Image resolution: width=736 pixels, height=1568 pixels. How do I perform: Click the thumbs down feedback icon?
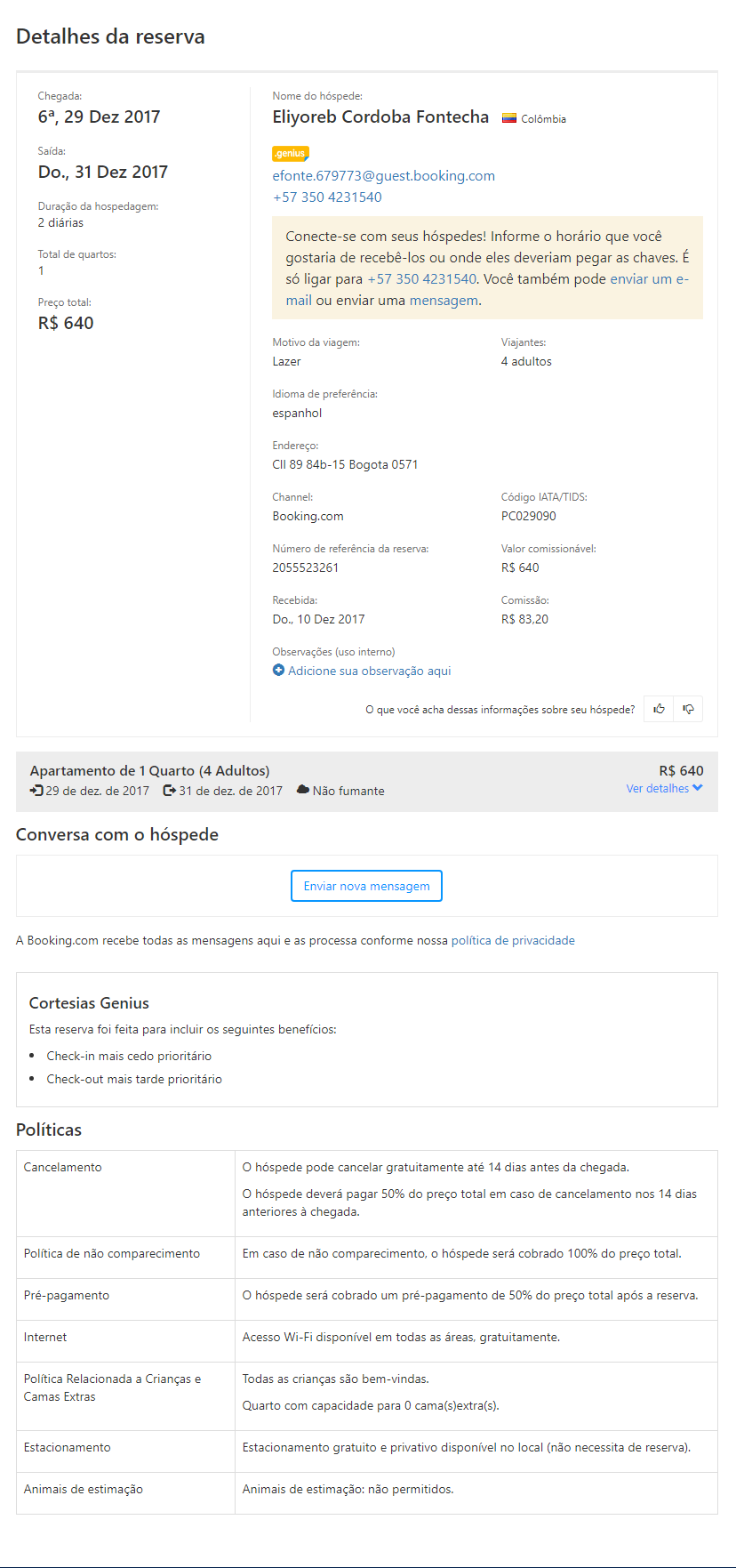click(x=688, y=709)
